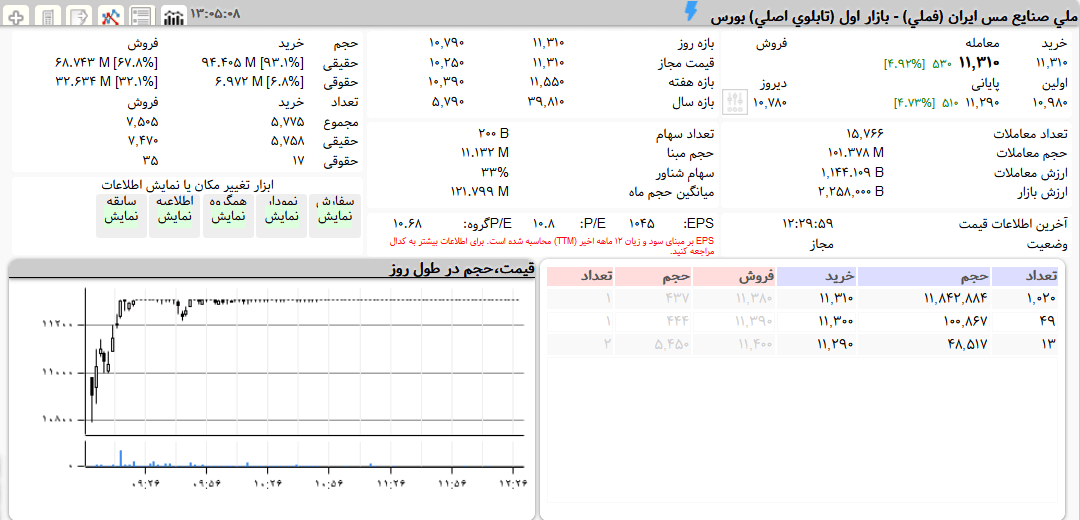Click the legal sellers volume ۳۲.۶۳۴ M

click(106, 82)
